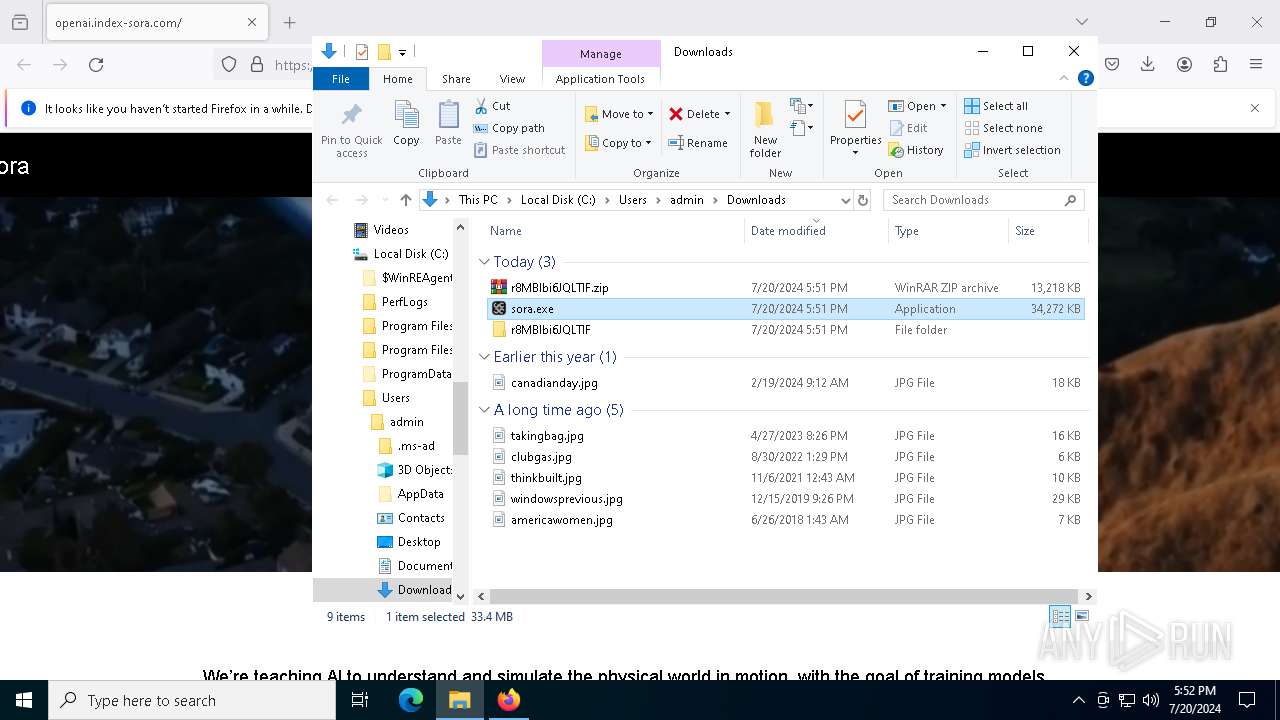Open Microsoft Edge from taskbar

tap(411, 700)
